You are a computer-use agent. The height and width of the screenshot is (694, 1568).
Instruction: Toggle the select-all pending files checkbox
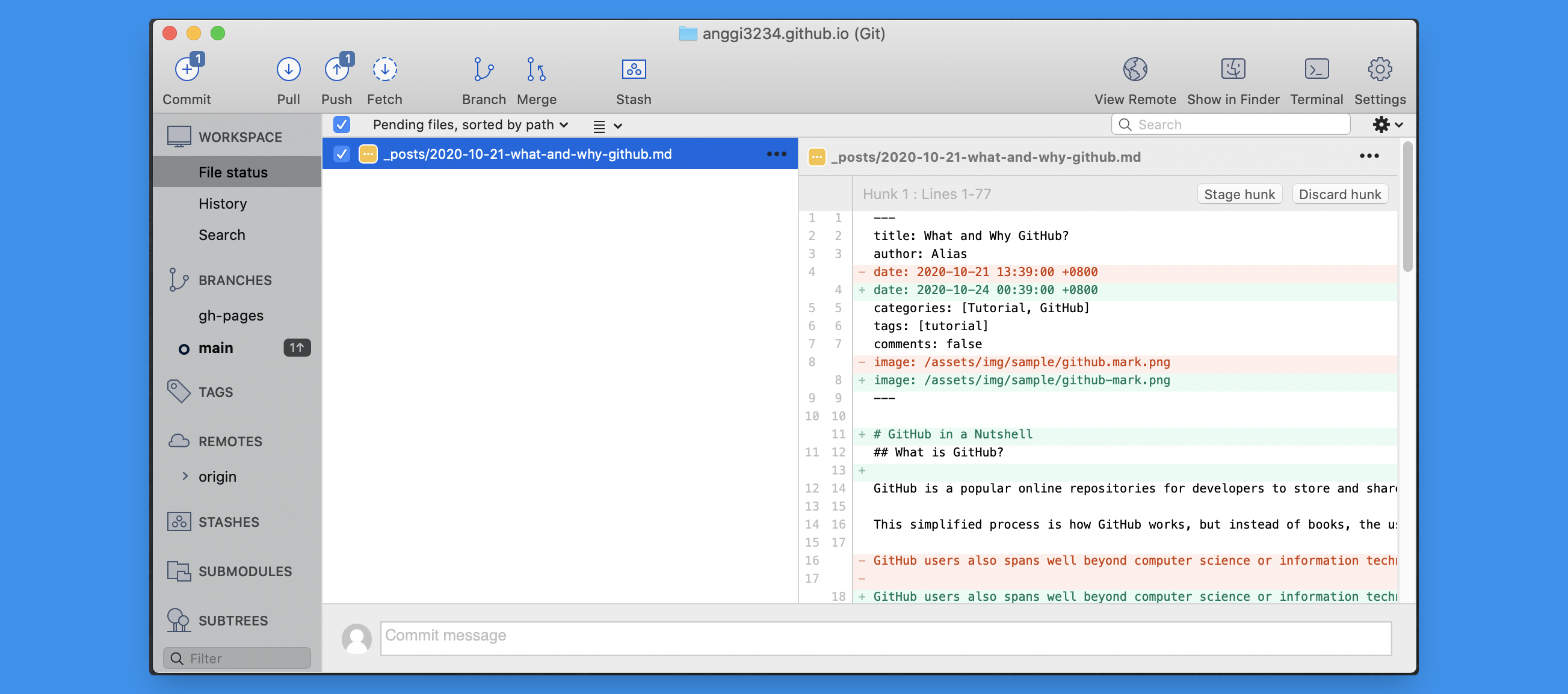pyautogui.click(x=342, y=124)
